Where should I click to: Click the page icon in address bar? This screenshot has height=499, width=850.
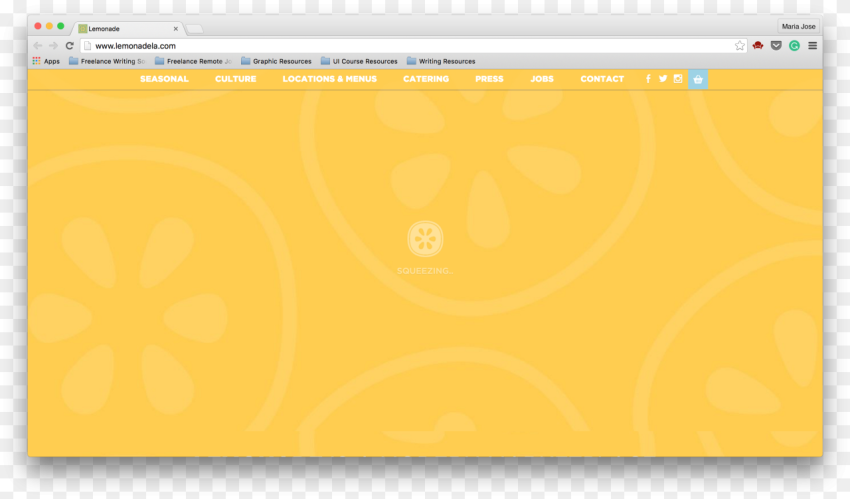click(87, 46)
